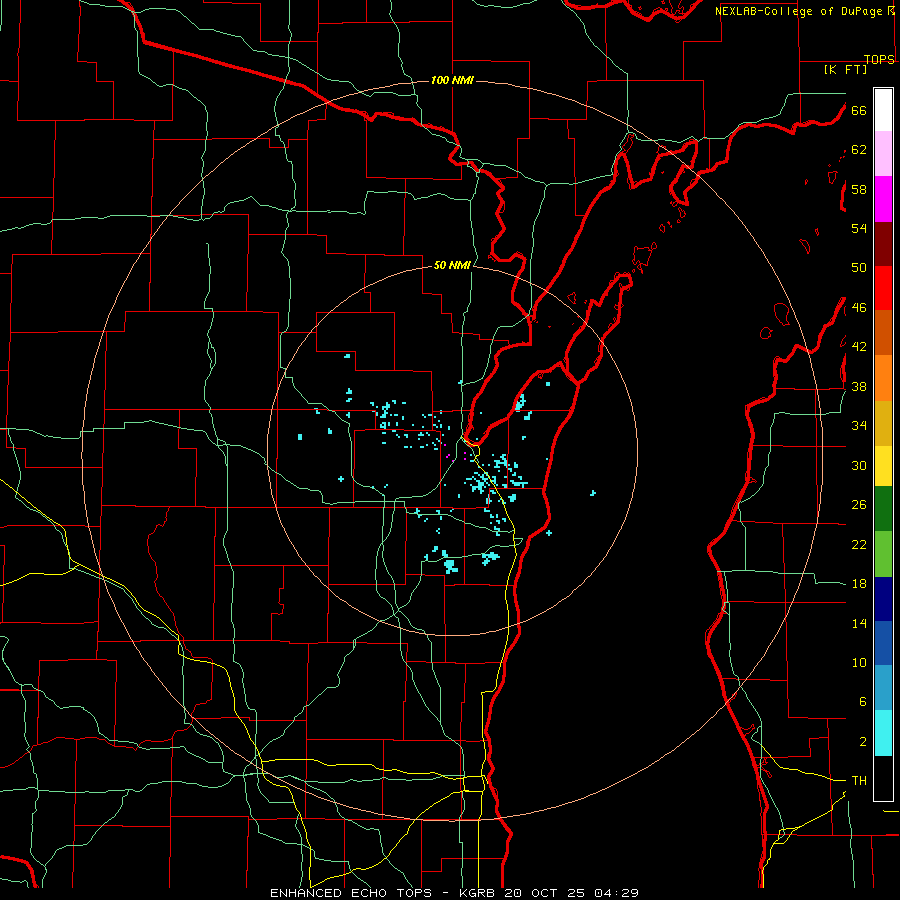Click the TOPS legend title

879,59
